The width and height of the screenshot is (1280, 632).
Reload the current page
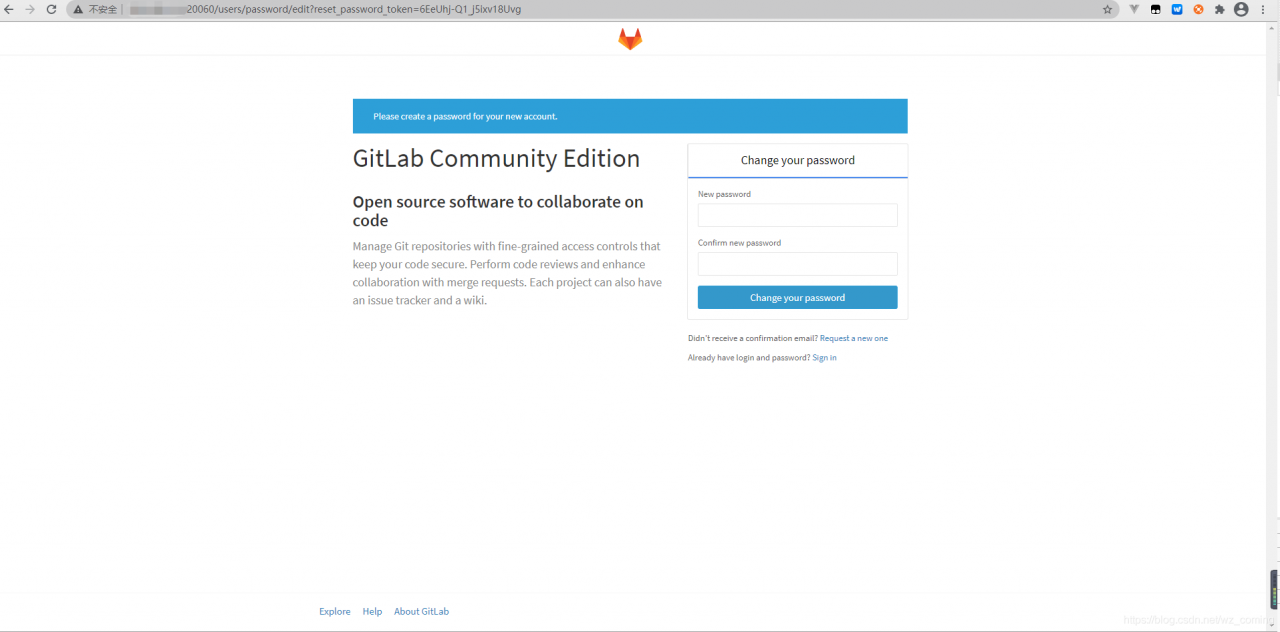(x=51, y=9)
